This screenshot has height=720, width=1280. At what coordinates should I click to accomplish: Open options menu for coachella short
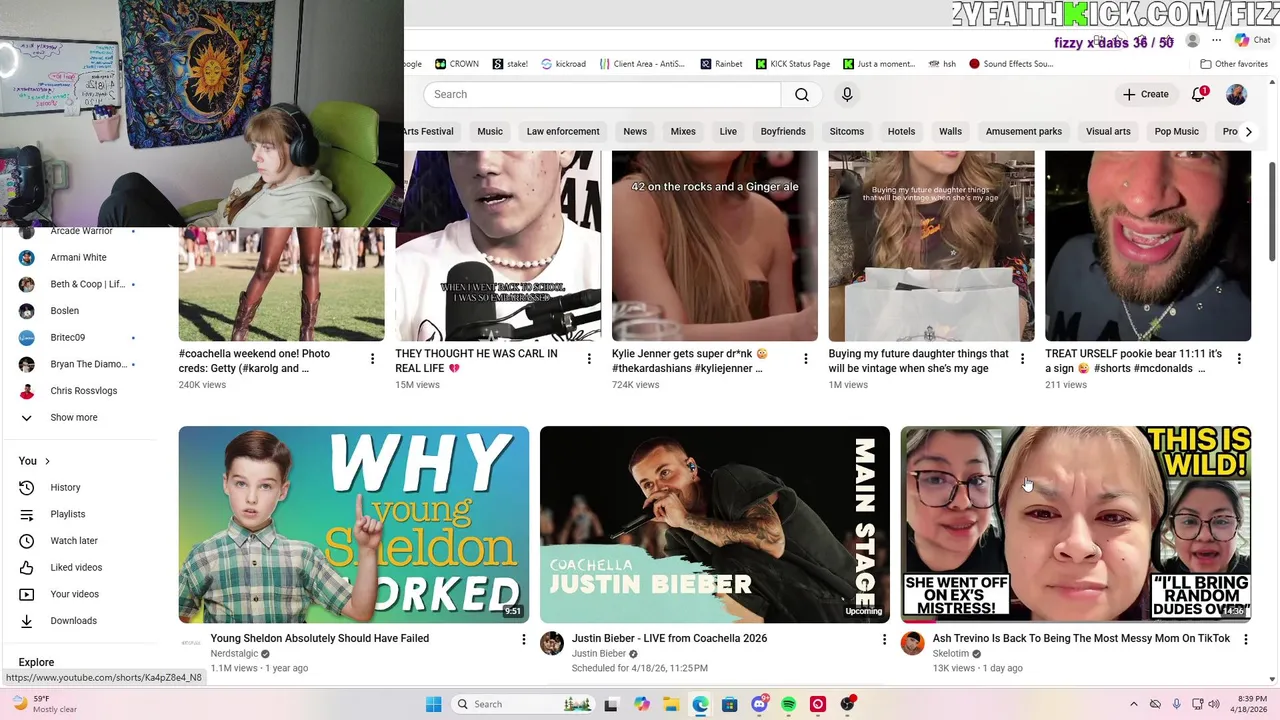(x=373, y=359)
